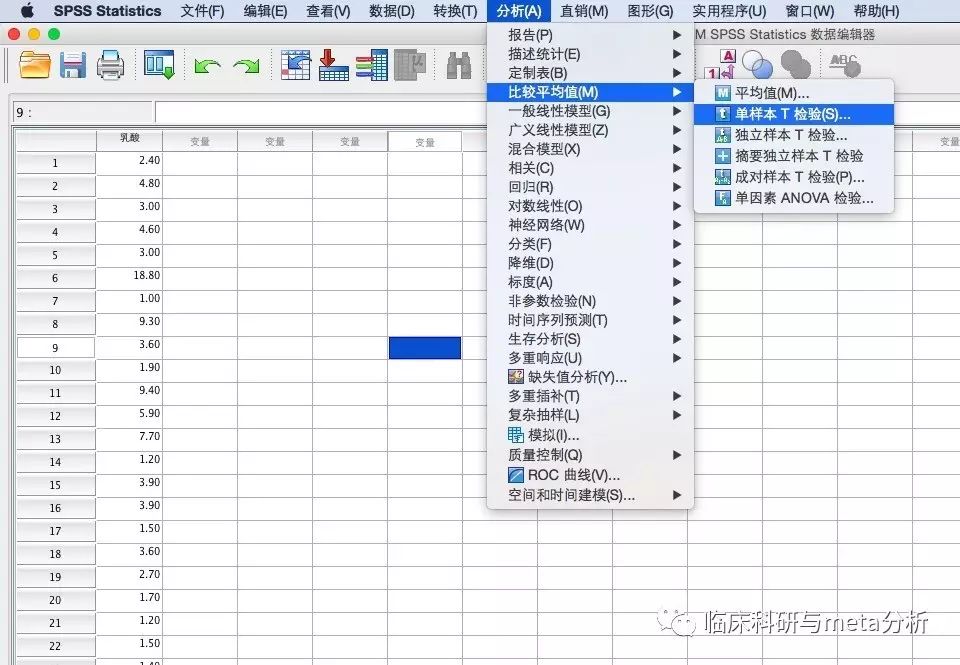Viewport: 960px width, 665px height.
Task: Expand the 多重插补(T) submenu
Action: click(x=590, y=396)
